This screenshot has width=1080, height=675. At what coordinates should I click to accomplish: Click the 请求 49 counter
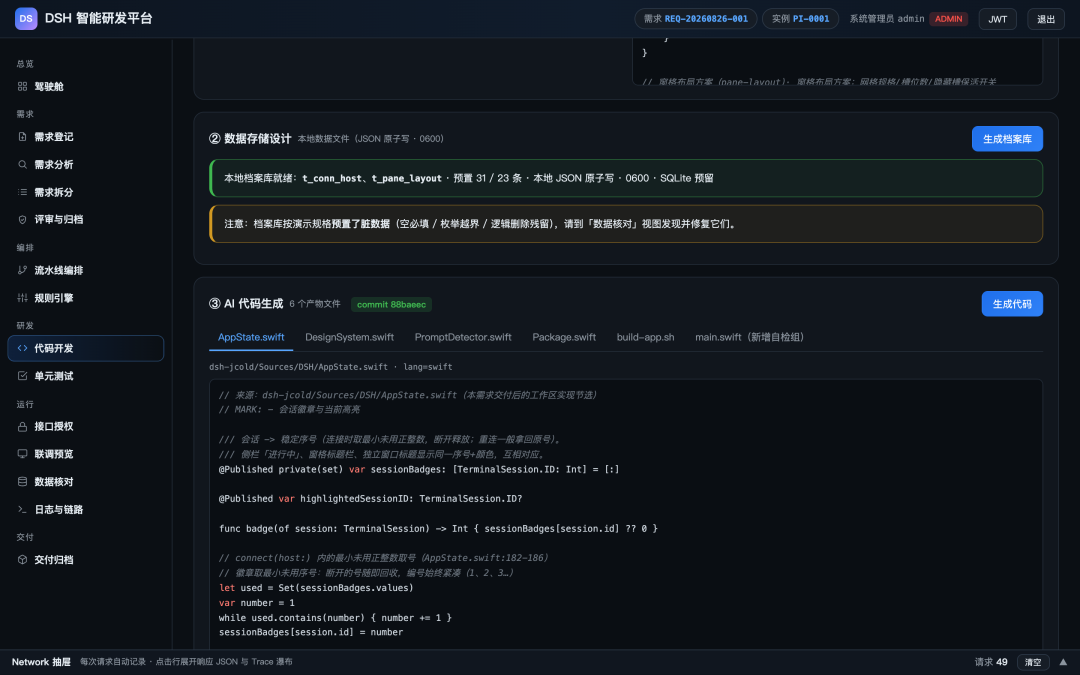coord(991,662)
